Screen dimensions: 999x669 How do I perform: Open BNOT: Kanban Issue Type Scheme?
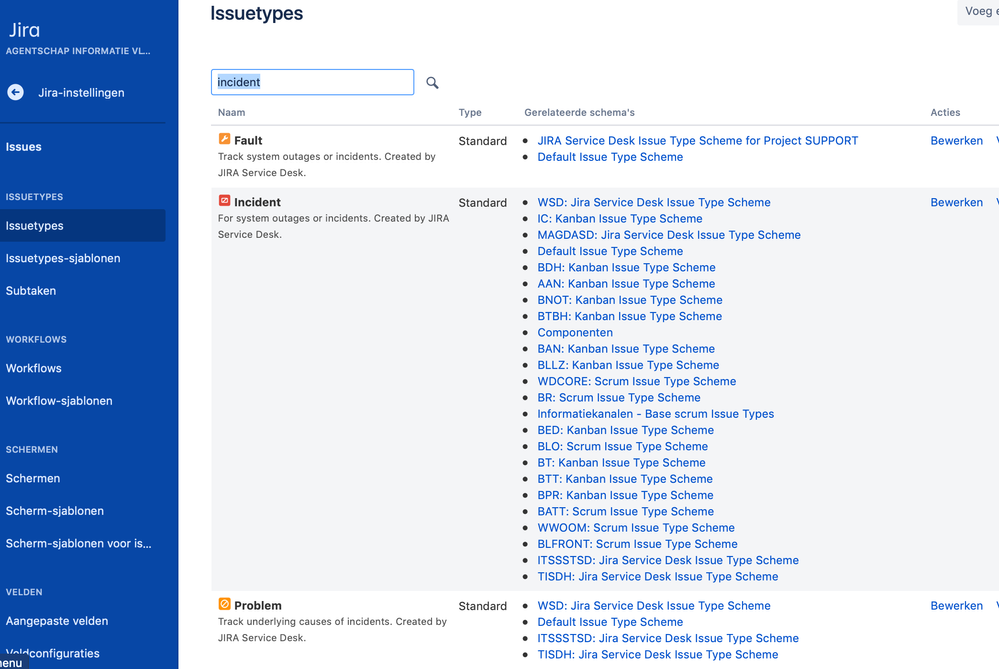(629, 300)
